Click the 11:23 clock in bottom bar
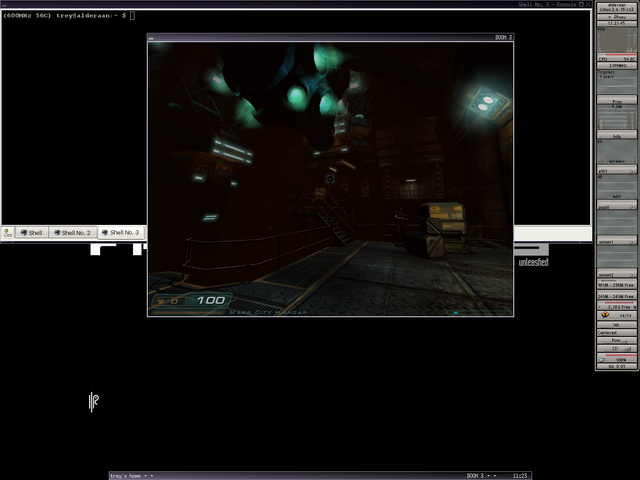Image resolution: width=640 pixels, height=480 pixels. 520,476
